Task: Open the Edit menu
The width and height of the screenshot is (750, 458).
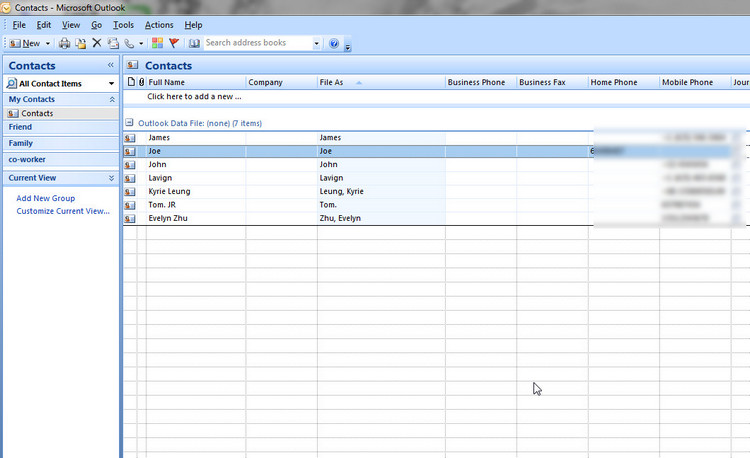Action: click(44, 25)
